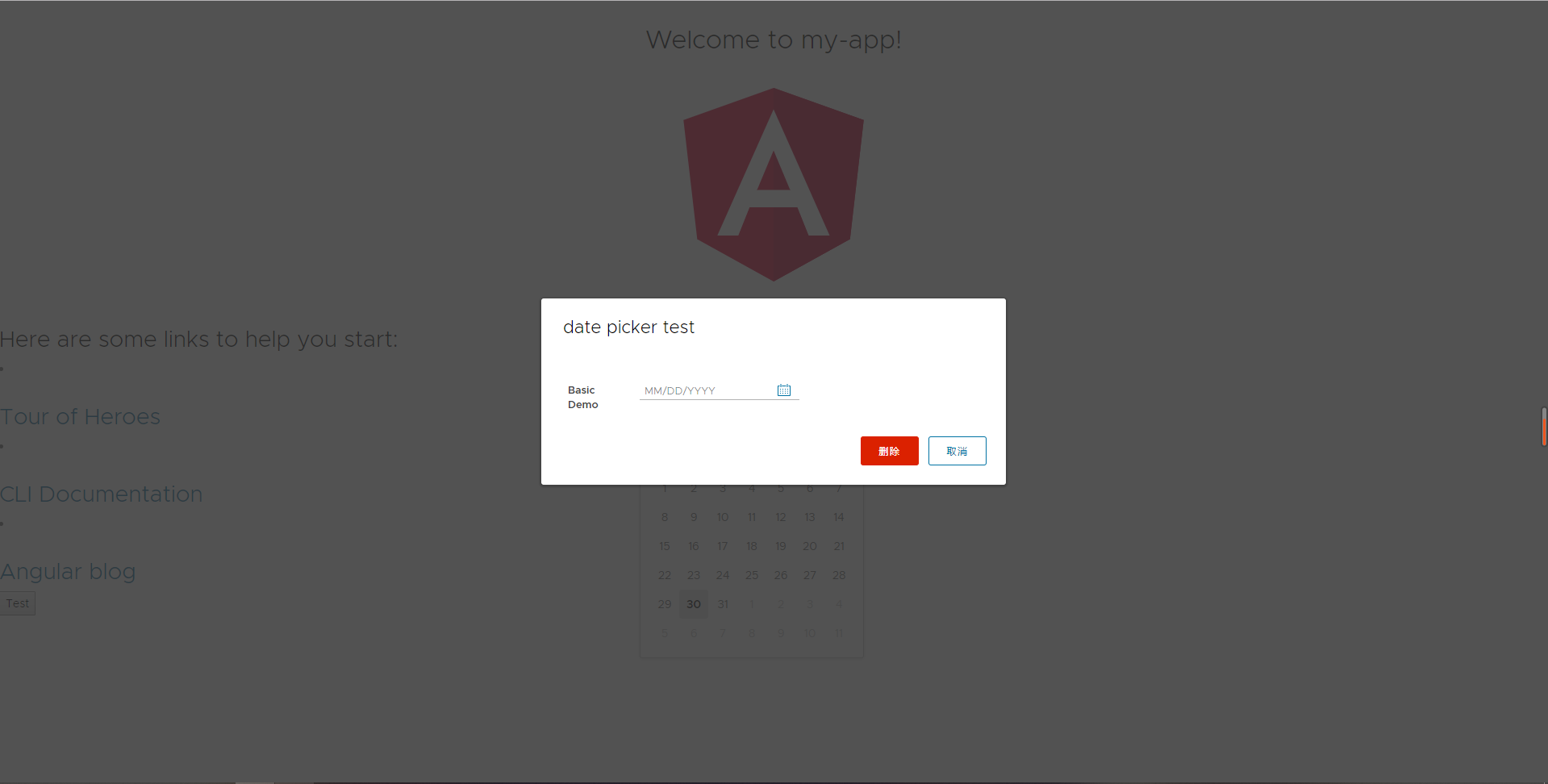The width and height of the screenshot is (1548, 784).
Task: Open the CLI Documentation link
Action: (101, 494)
